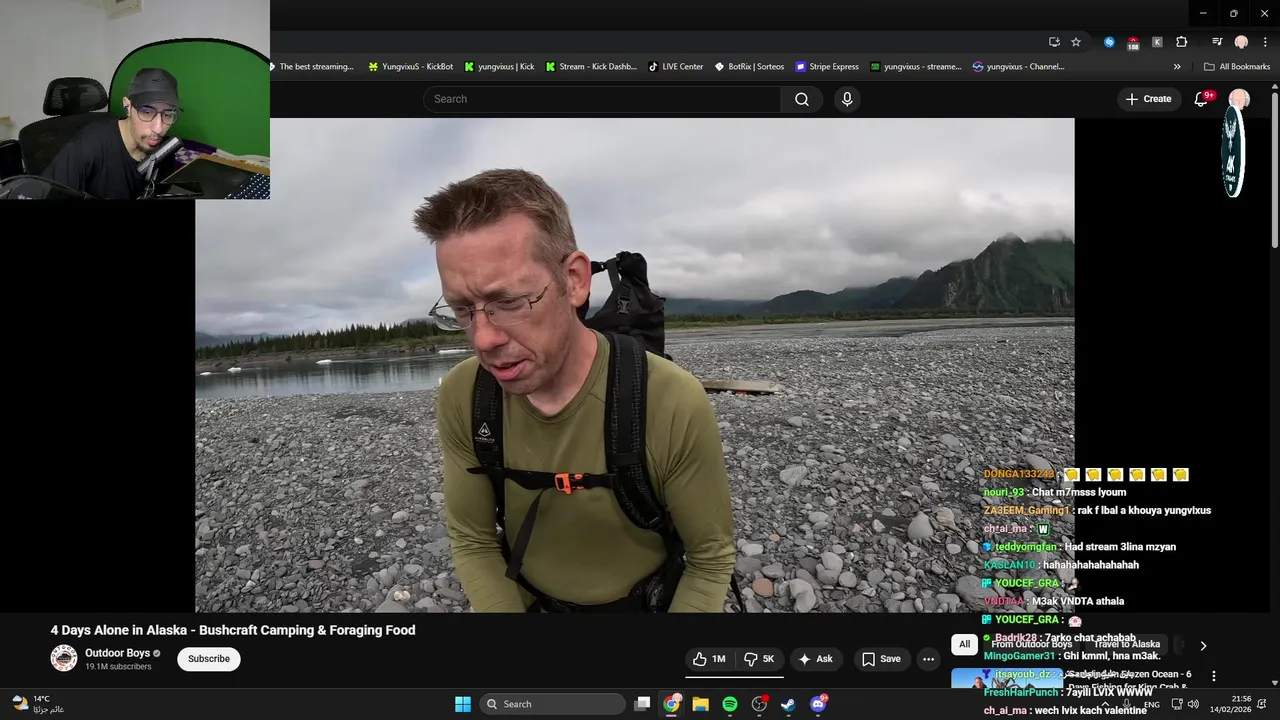
Task: Click the Create button
Action: click(x=1148, y=99)
